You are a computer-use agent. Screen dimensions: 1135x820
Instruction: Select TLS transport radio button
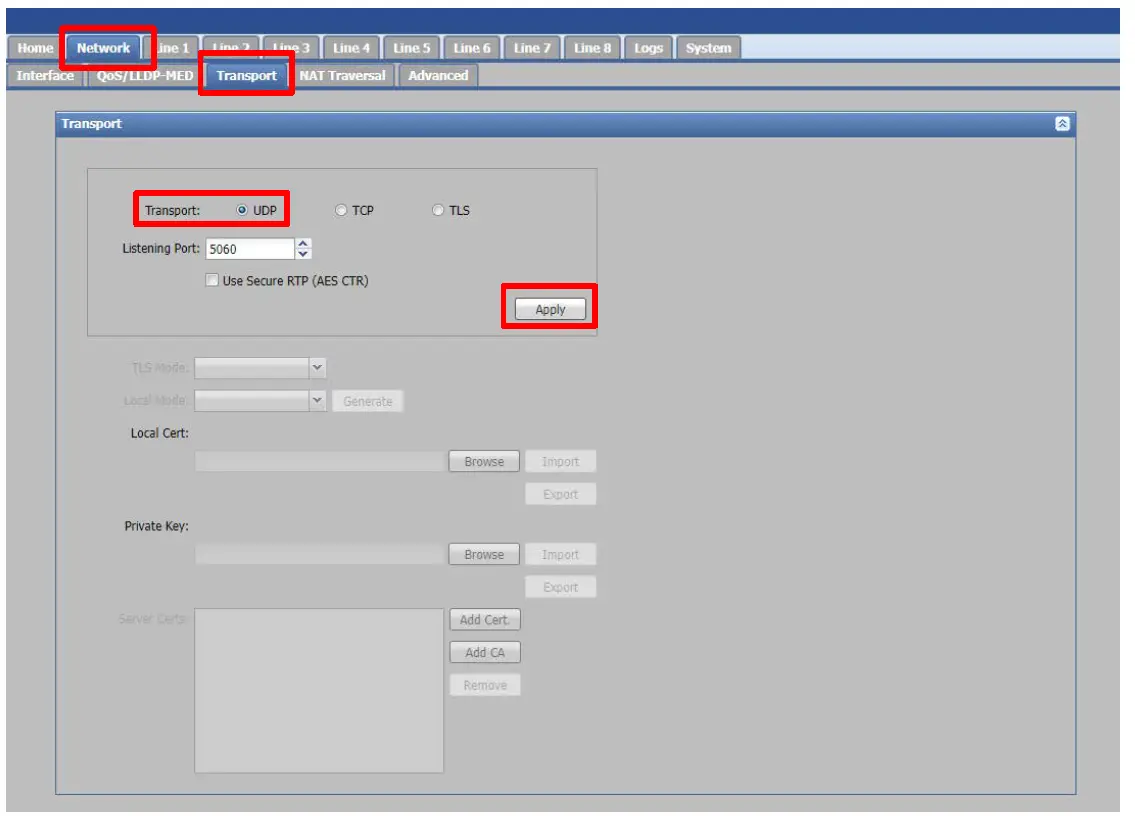(x=438, y=210)
